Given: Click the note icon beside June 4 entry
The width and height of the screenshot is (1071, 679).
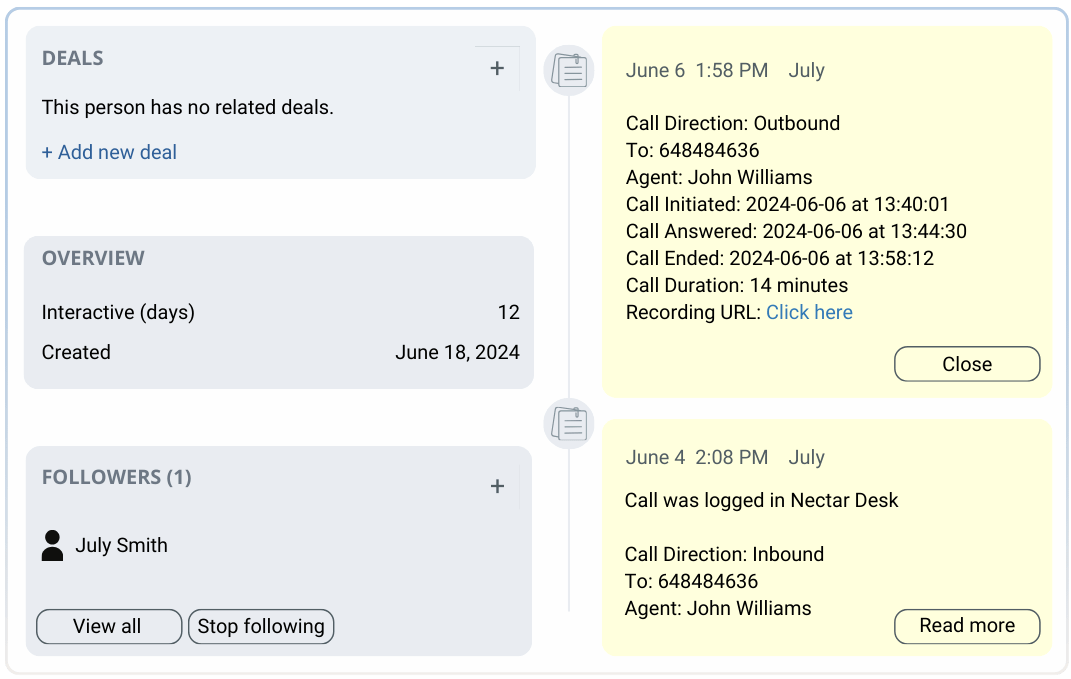Looking at the screenshot, I should [569, 424].
